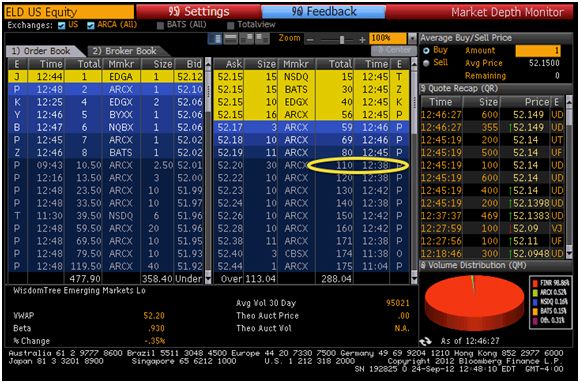Click the FINR red legend swatch

pyautogui.click(x=535, y=284)
